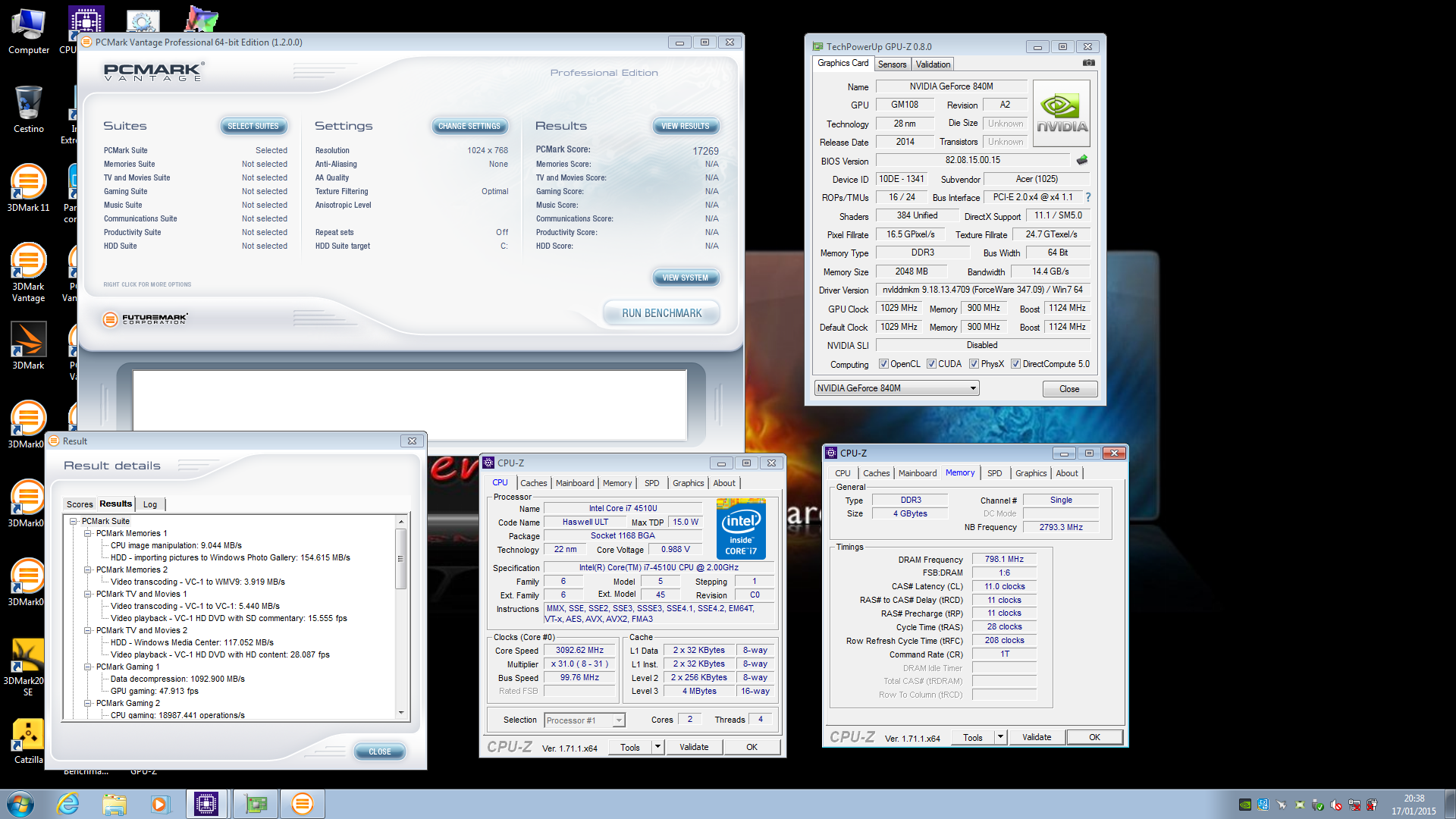Click the Result tree scrollbar down arrow
Viewport: 1456px width, 819px height.
pyautogui.click(x=401, y=713)
